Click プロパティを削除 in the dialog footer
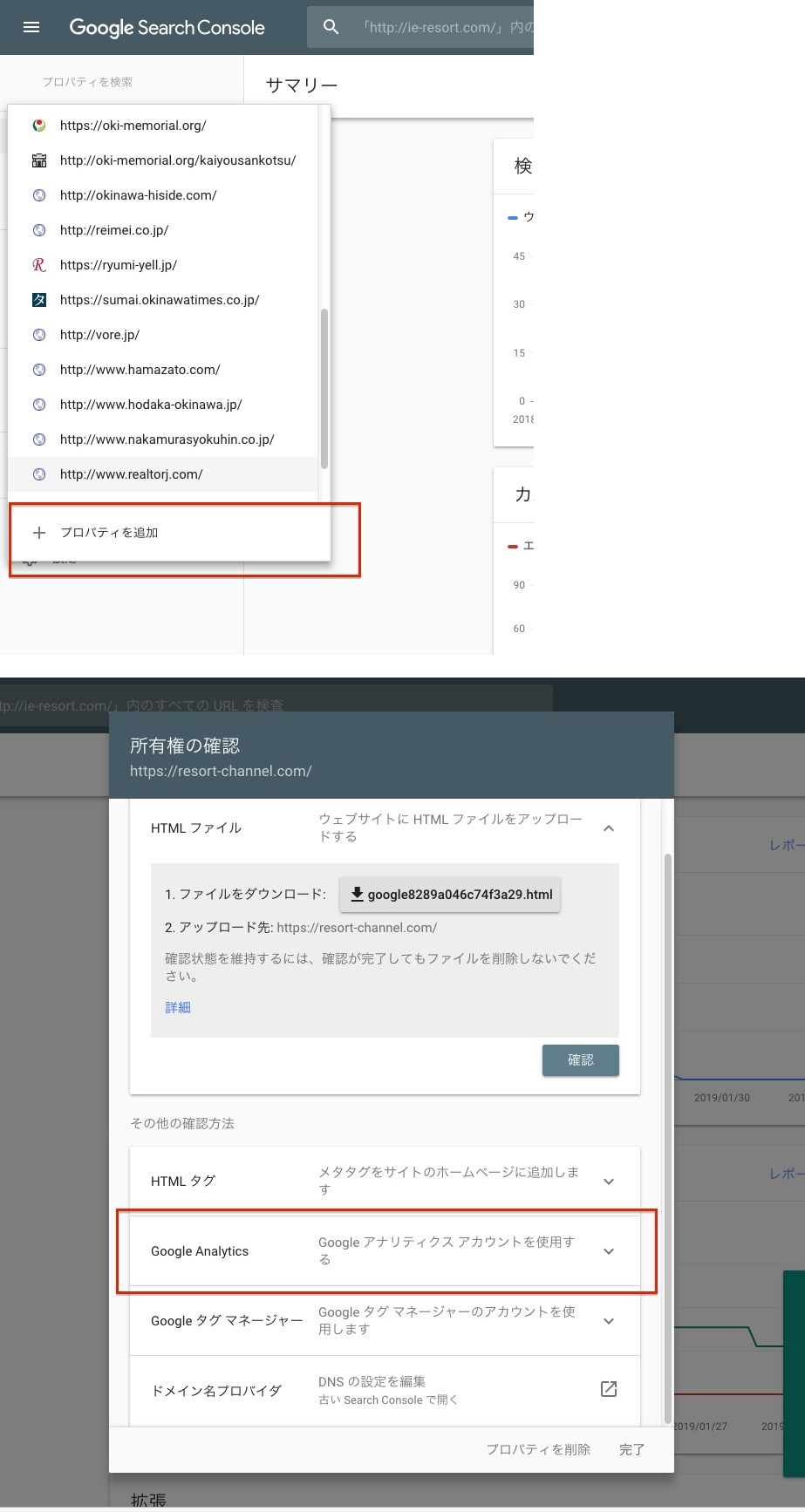The height and width of the screenshot is (1512, 805). (x=538, y=1449)
